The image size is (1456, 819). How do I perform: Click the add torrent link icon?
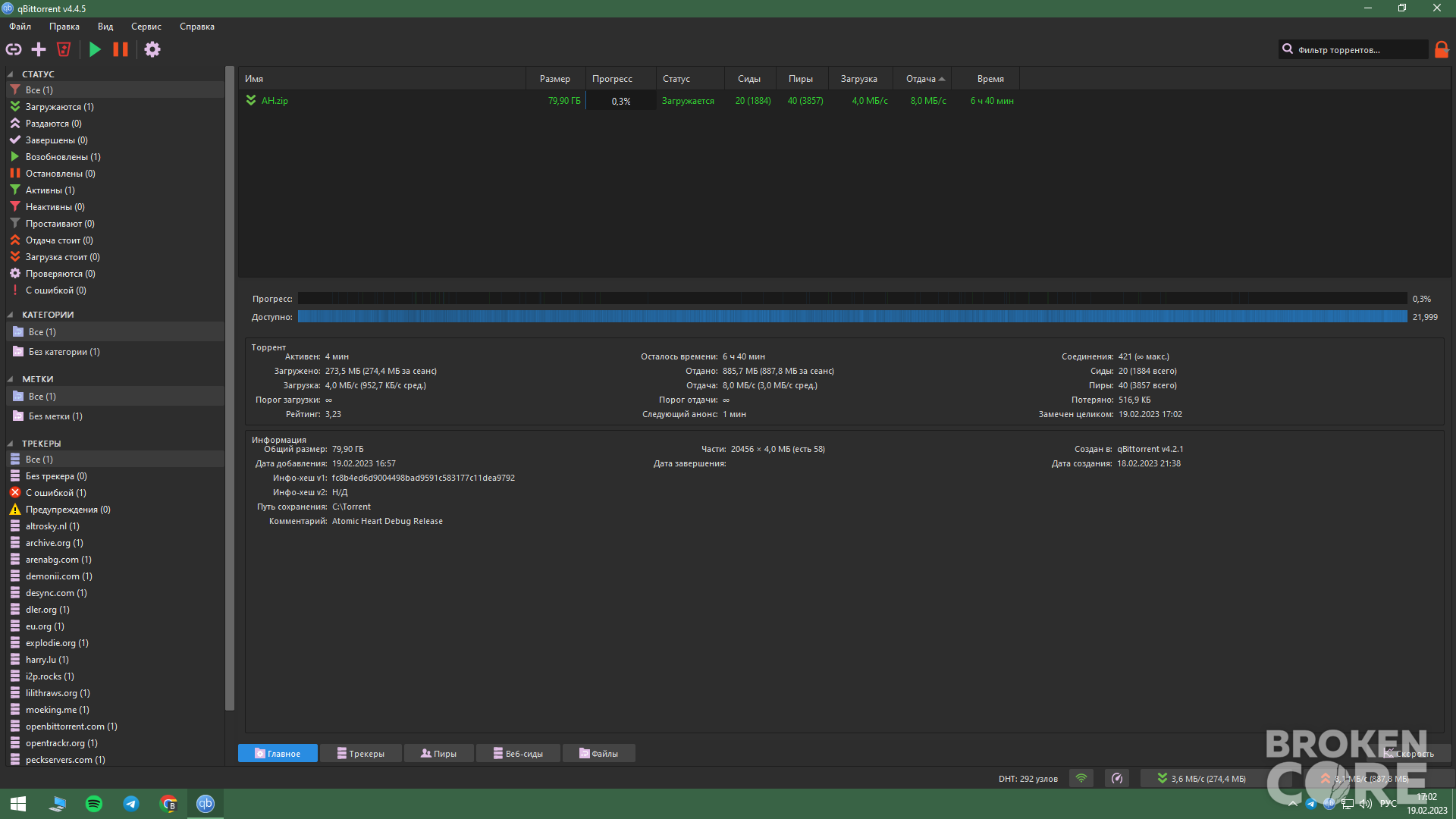coord(14,49)
